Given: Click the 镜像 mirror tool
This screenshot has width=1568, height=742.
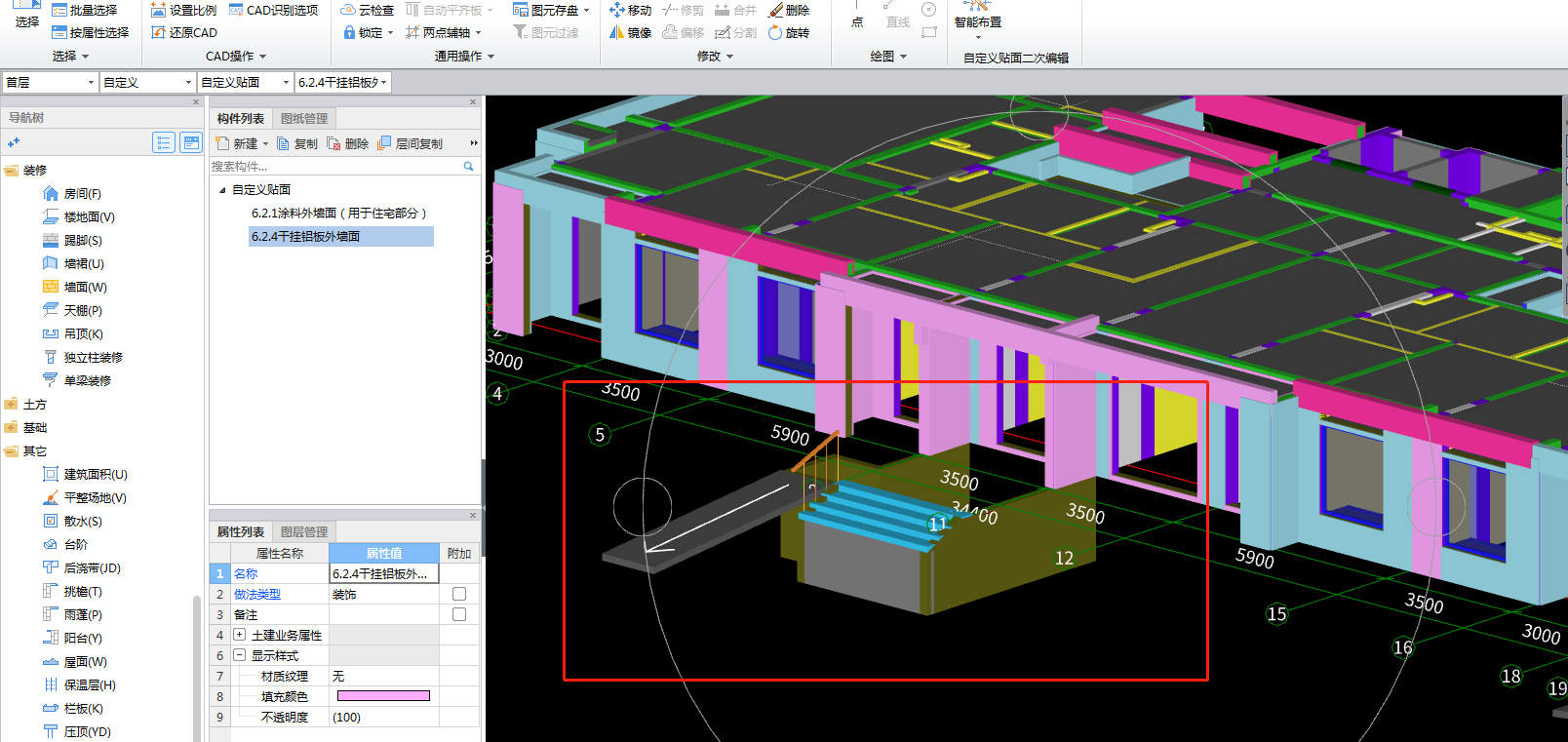Looking at the screenshot, I should point(630,32).
